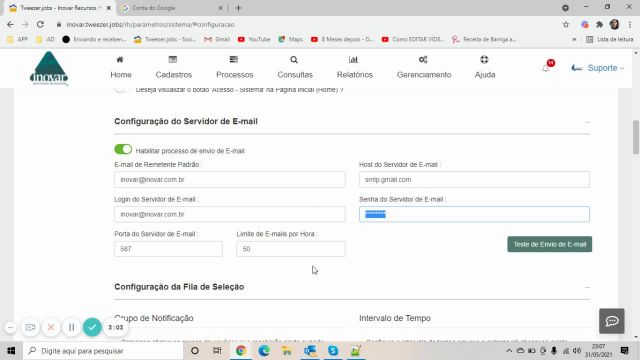
Task: Click the Porta do Servidor de E-mail field
Action: pos(168,249)
